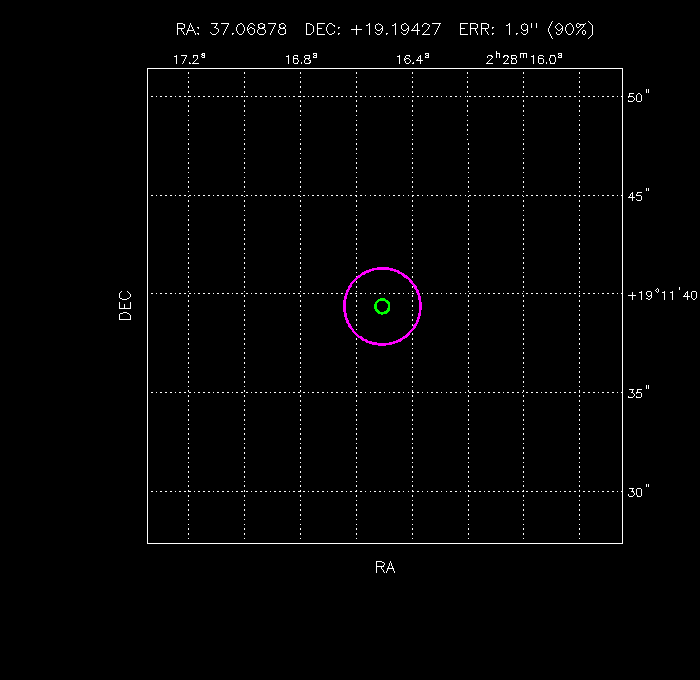Click the 16.4s RA tick label
The width and height of the screenshot is (700, 680).
click(x=413, y=59)
